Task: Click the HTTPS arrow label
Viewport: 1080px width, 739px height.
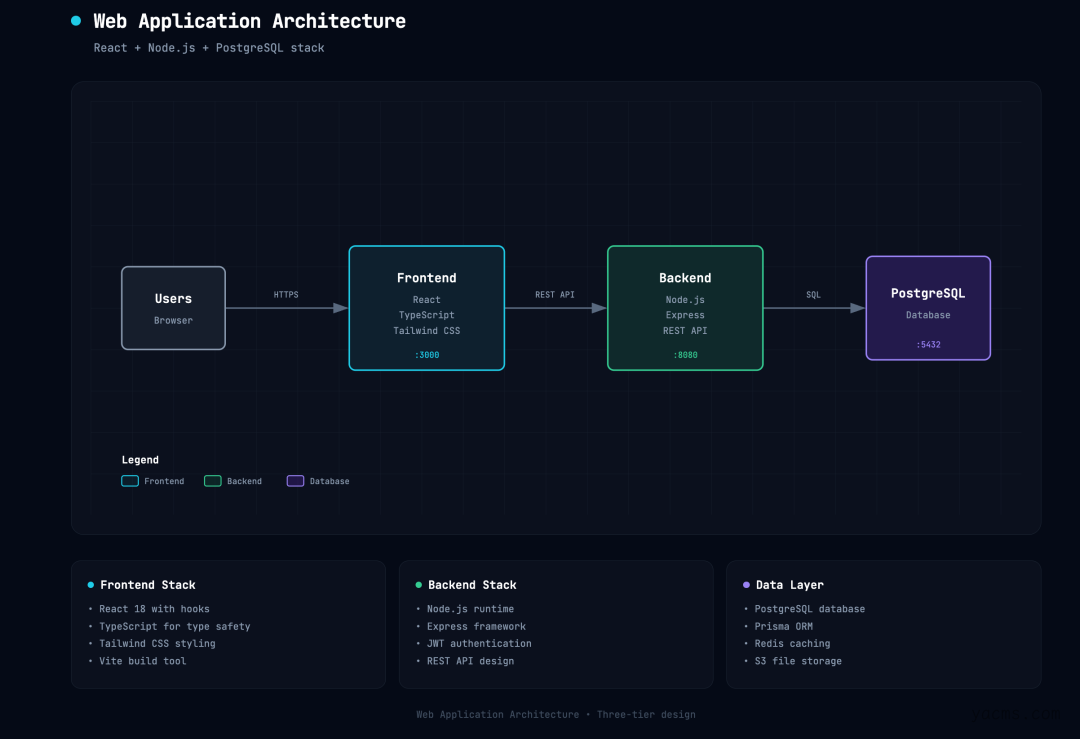Action: coord(286,295)
